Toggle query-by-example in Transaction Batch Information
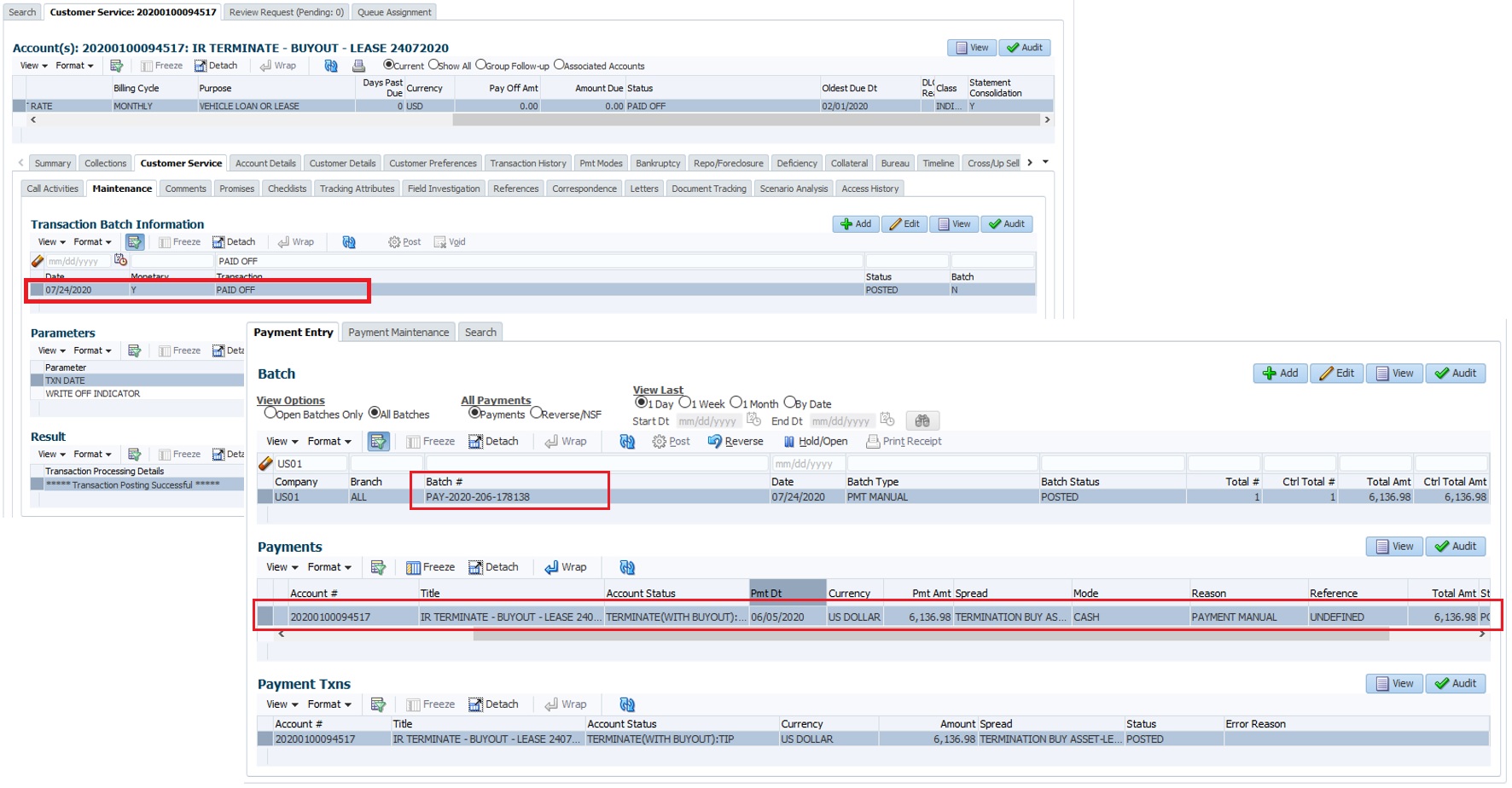The image size is (1512, 788). [135, 242]
